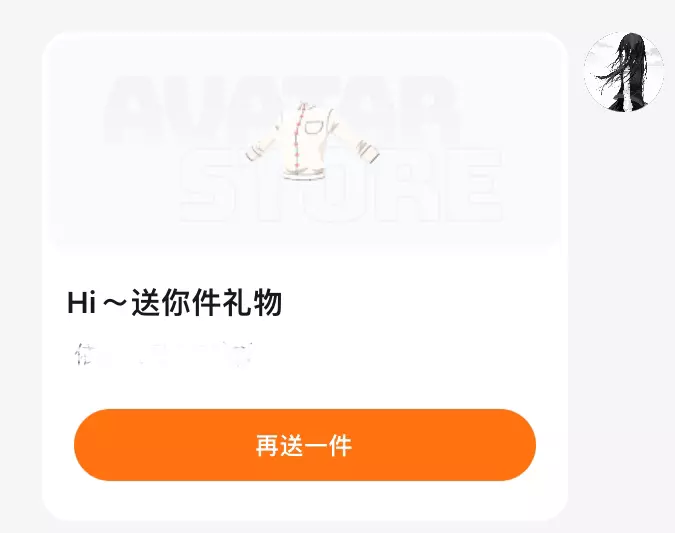The image size is (675, 533).
Task: Select the blurred gift description text
Action: 163,354
